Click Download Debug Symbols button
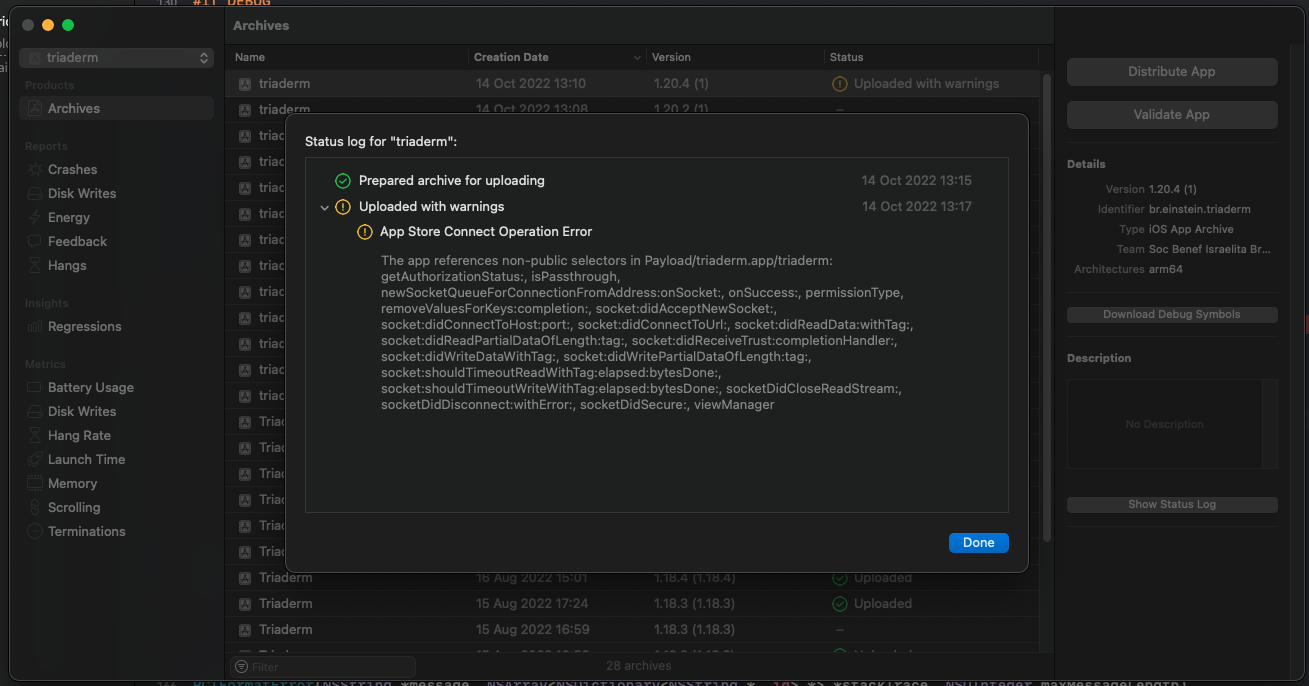Image resolution: width=1309 pixels, height=686 pixels. click(1171, 315)
